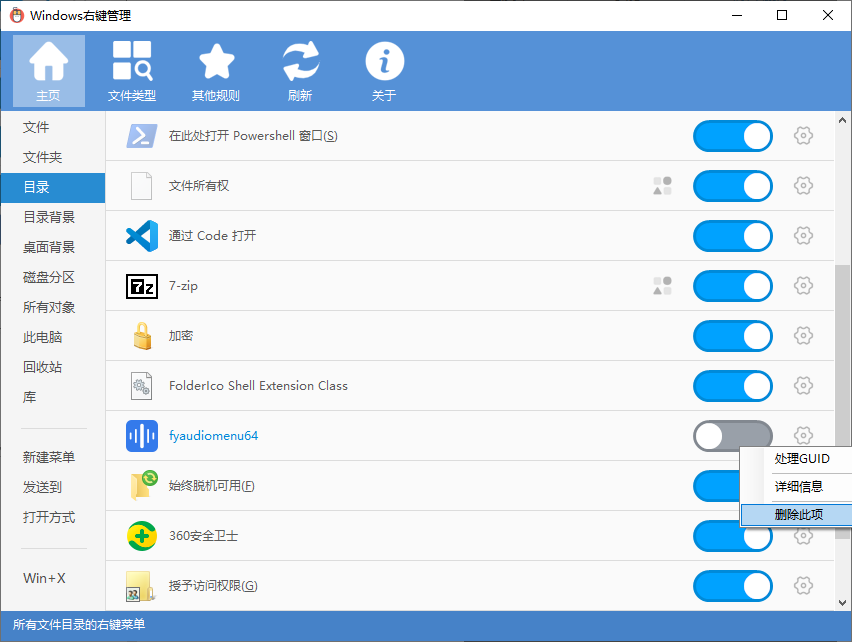The image size is (852, 642).
Task: Select 目录背景 in sidebar
Action: [x=49, y=217]
